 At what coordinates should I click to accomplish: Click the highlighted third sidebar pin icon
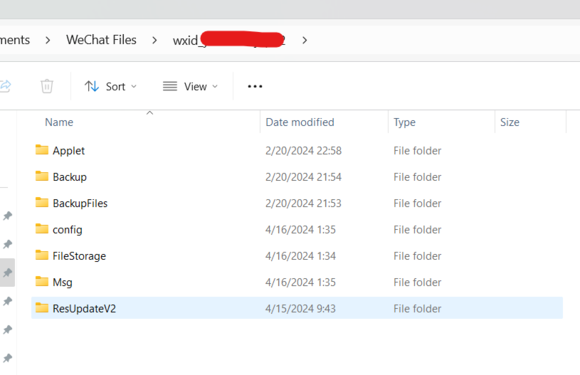7,273
